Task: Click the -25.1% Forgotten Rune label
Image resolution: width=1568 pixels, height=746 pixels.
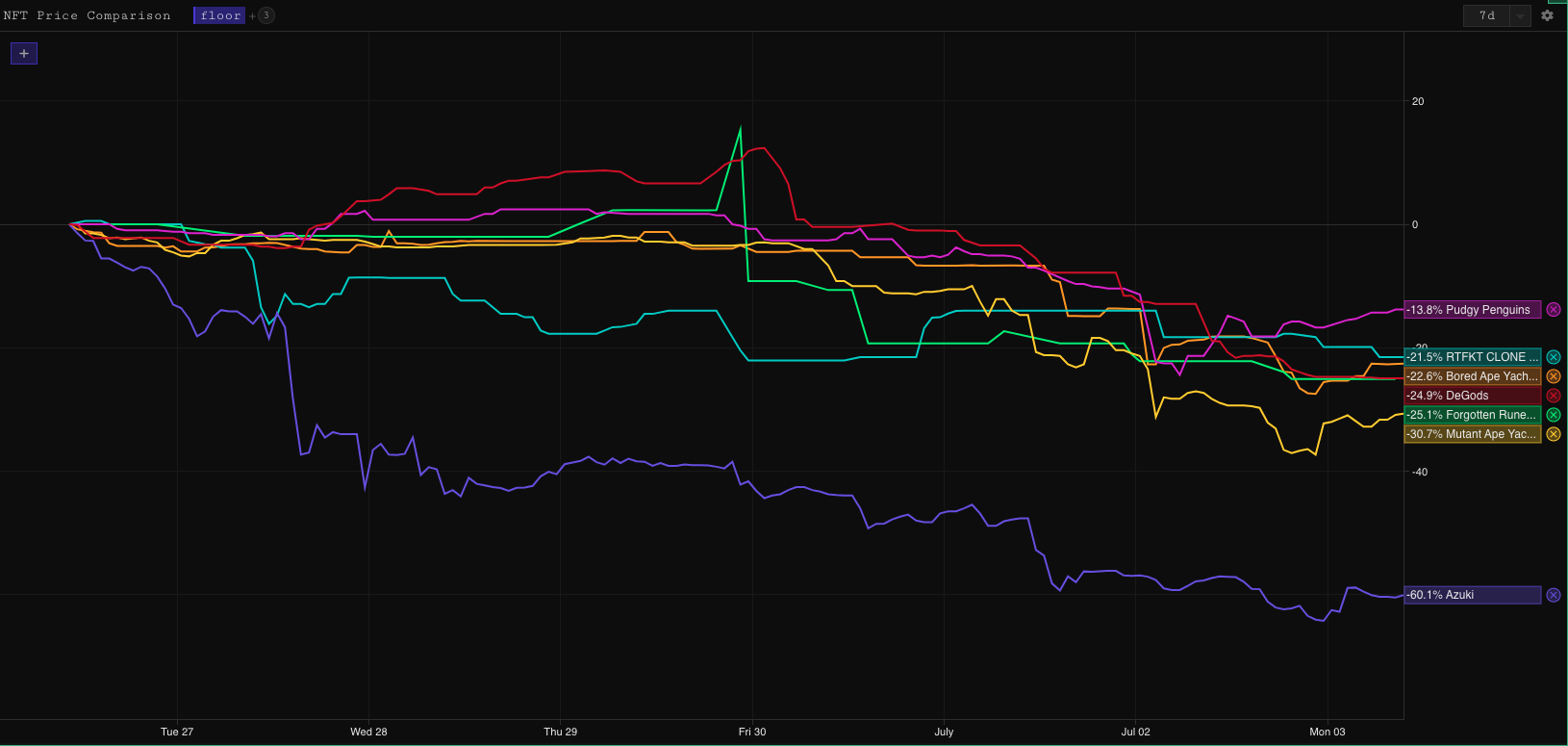Action: click(1473, 415)
